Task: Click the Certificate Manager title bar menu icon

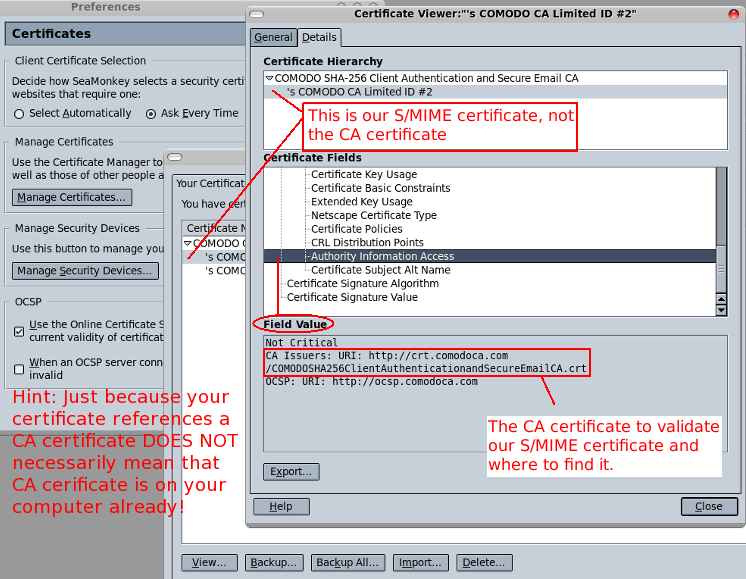Action: tap(175, 157)
